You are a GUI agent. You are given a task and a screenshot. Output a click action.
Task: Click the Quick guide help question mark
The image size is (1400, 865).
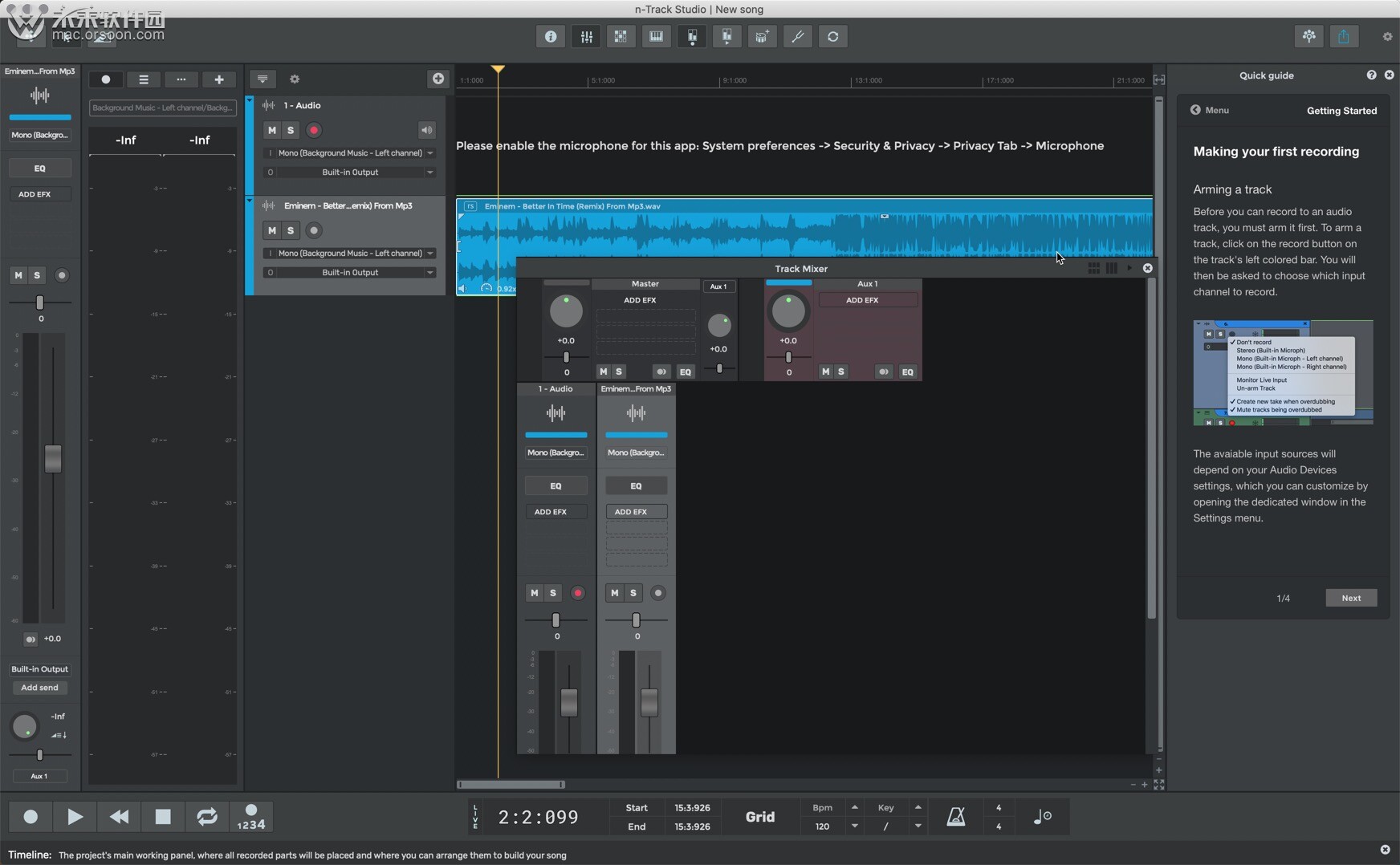tap(1371, 75)
